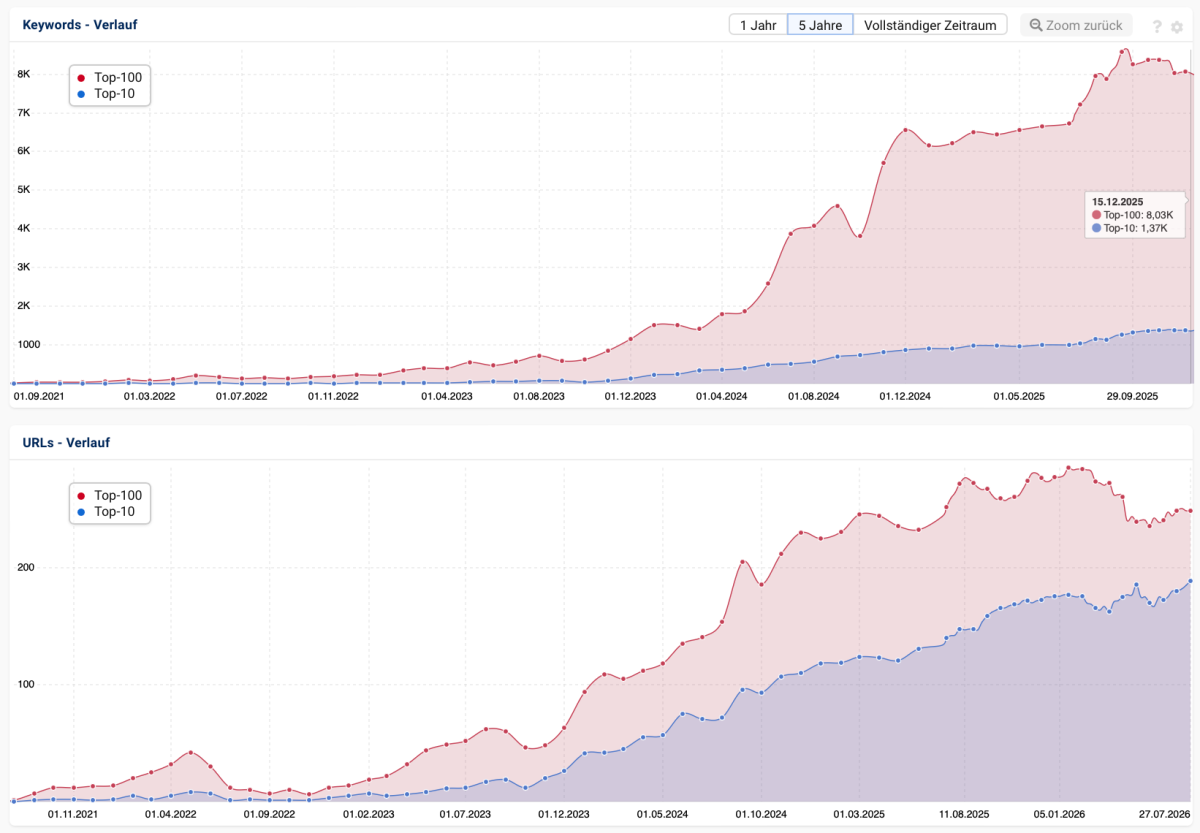1200x833 pixels.
Task: Click the 1000 label on Keywords y-axis
Action: (29, 344)
